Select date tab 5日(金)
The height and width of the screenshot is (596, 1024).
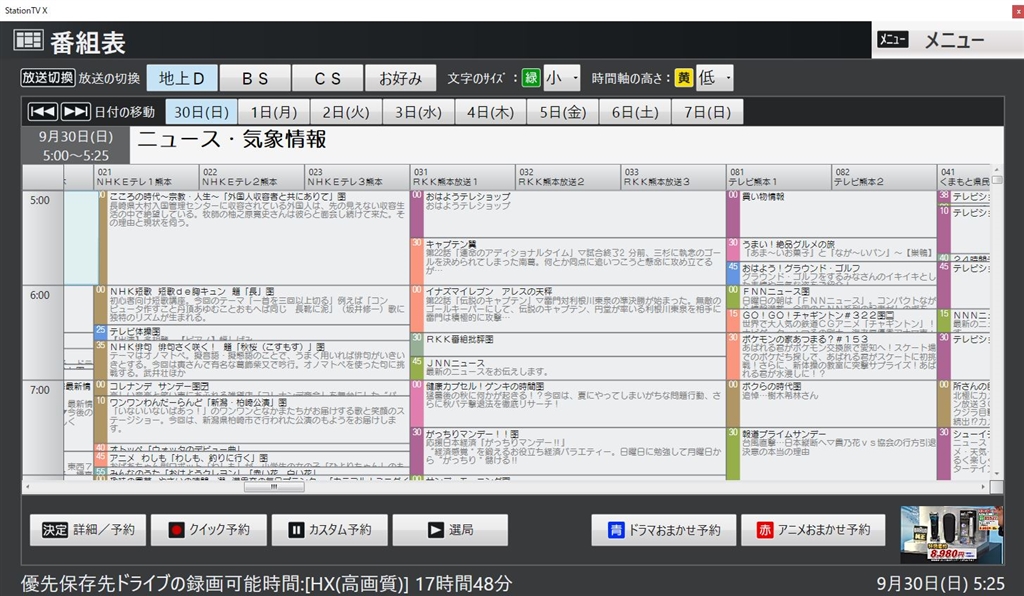563,112
